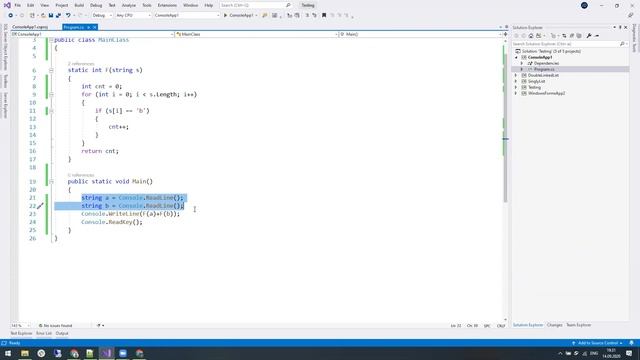Open File Explorer from the taskbar
640x360 pixels.
click(x=25, y=353)
